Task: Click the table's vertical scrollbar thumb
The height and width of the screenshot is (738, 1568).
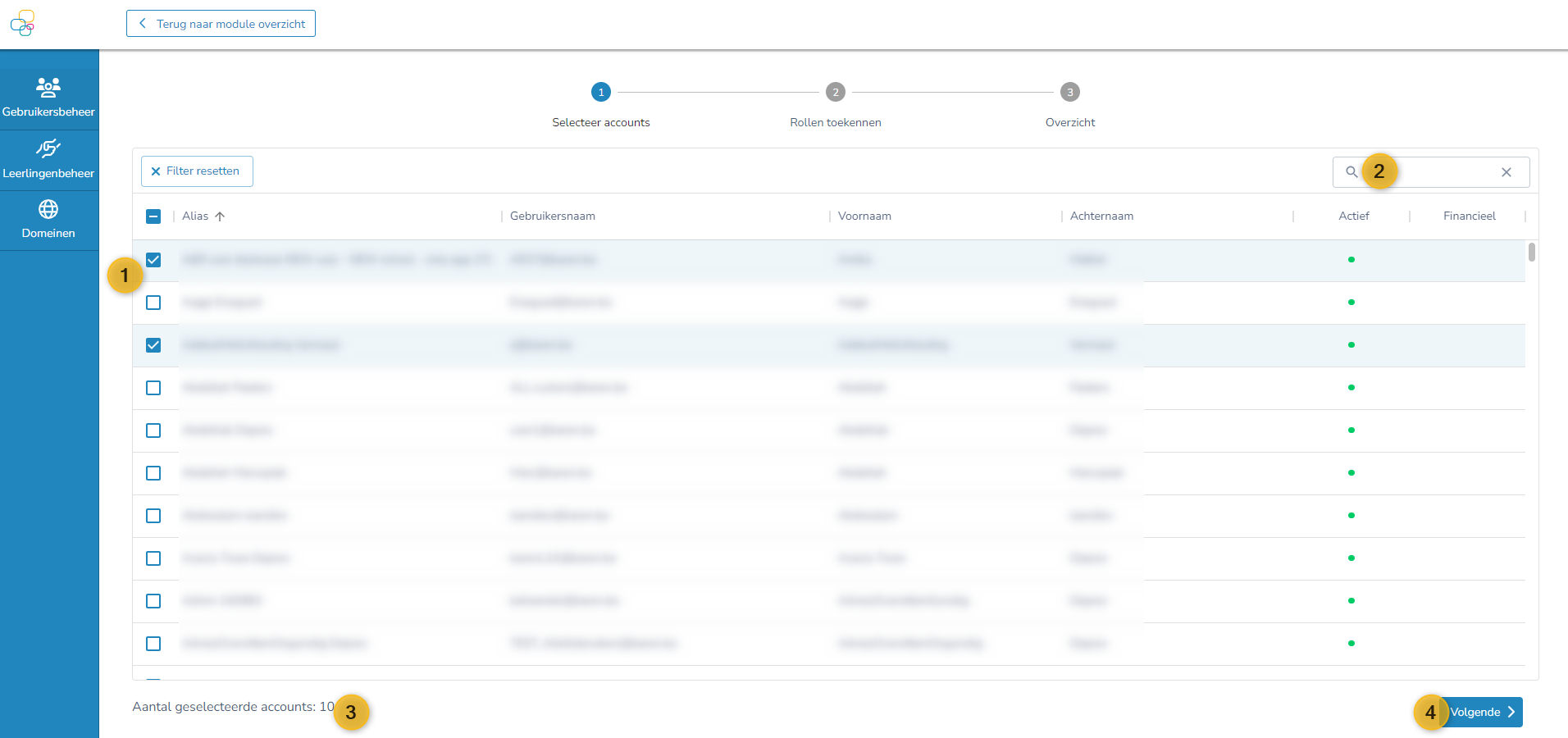Action: 1532,252
